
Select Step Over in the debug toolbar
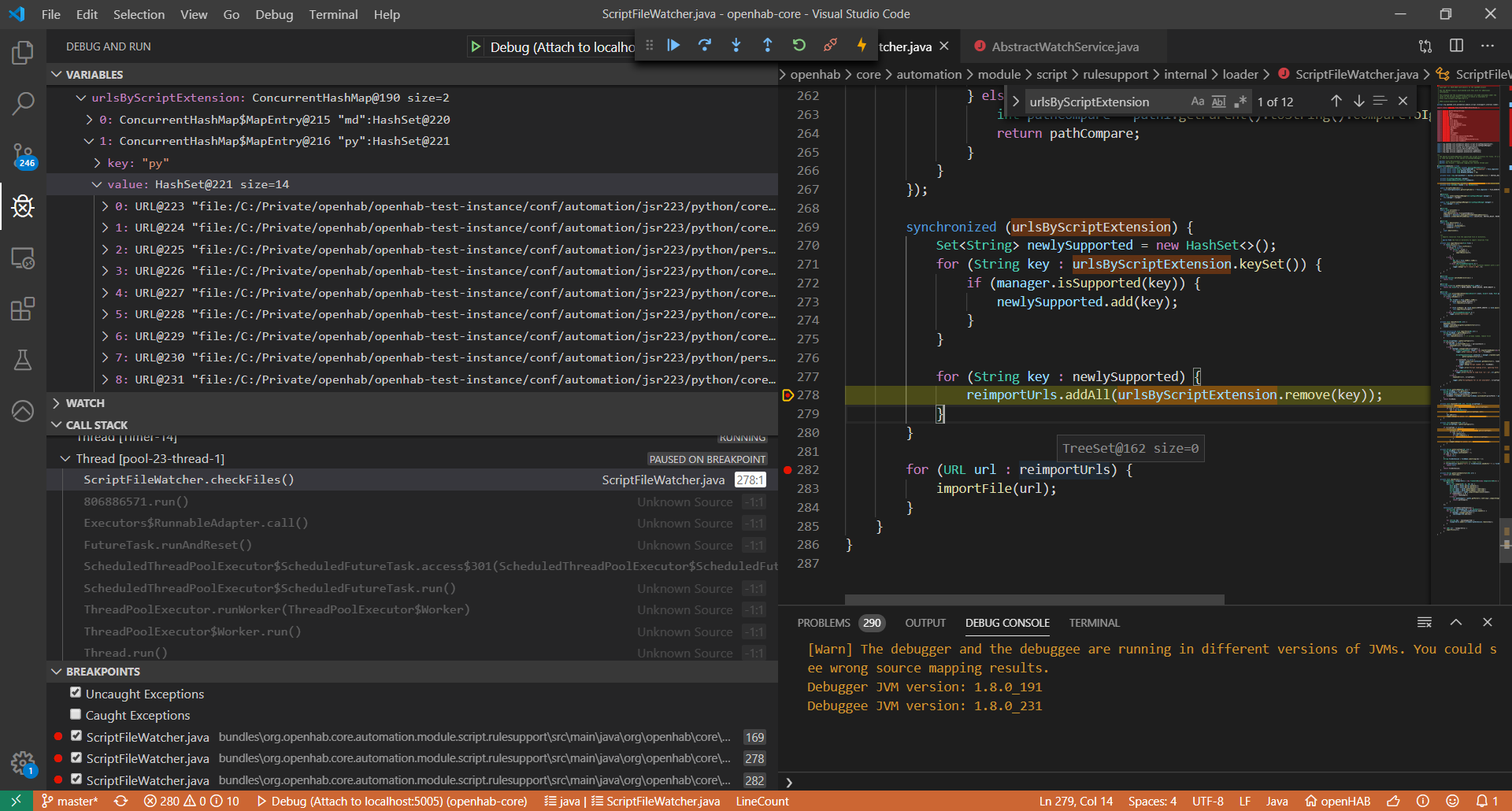pos(705,46)
